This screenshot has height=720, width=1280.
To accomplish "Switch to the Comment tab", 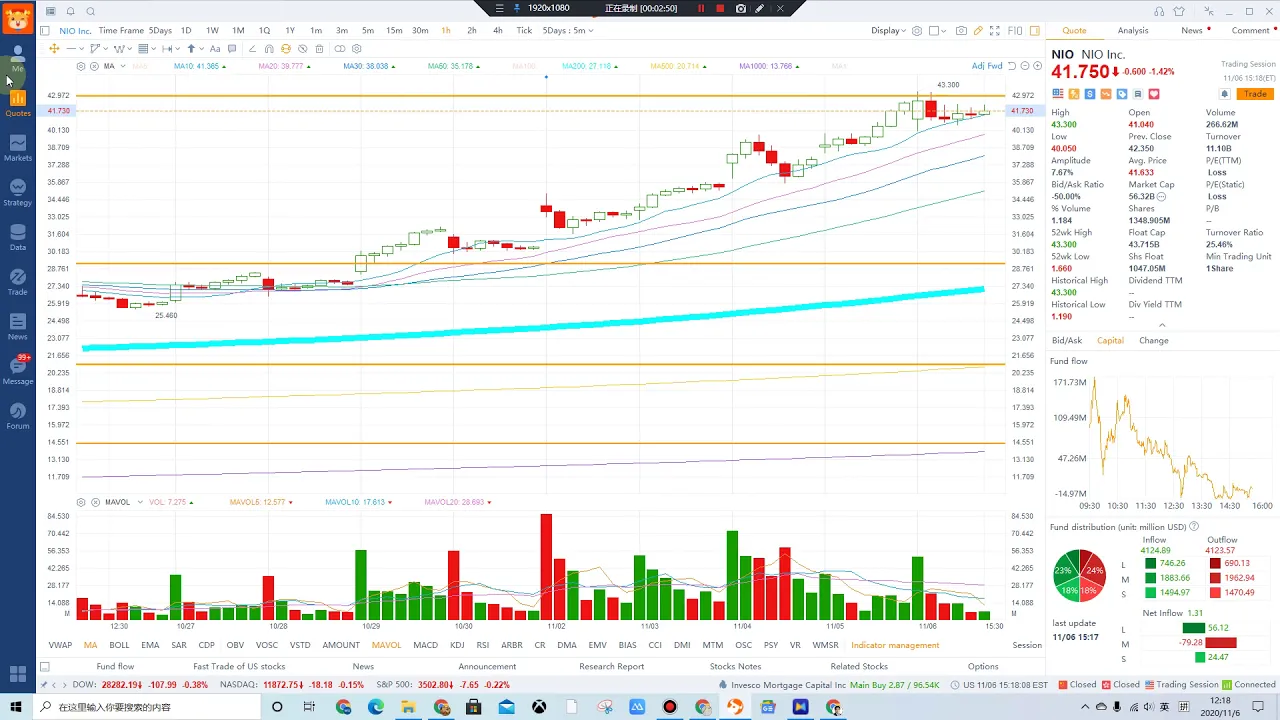I will (1250, 31).
